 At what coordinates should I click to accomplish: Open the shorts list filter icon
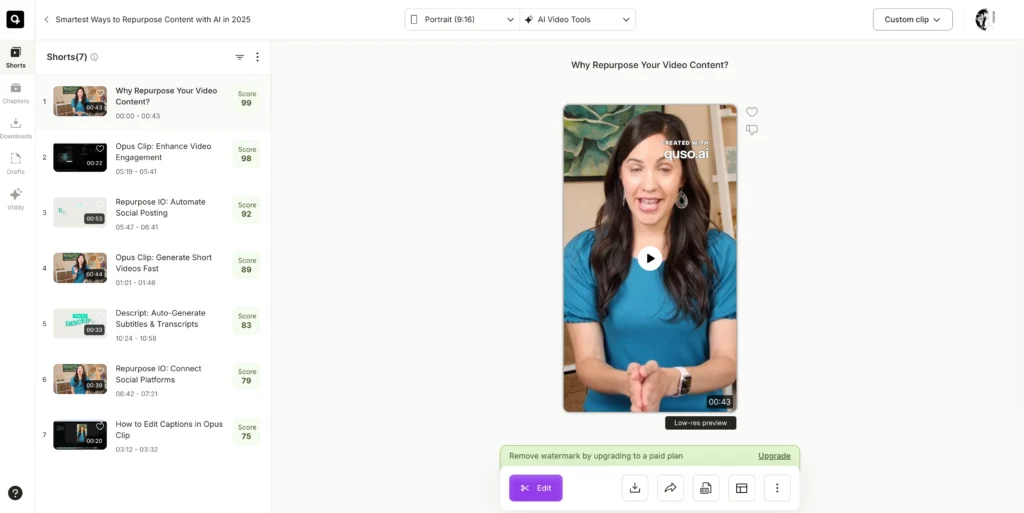pos(240,57)
